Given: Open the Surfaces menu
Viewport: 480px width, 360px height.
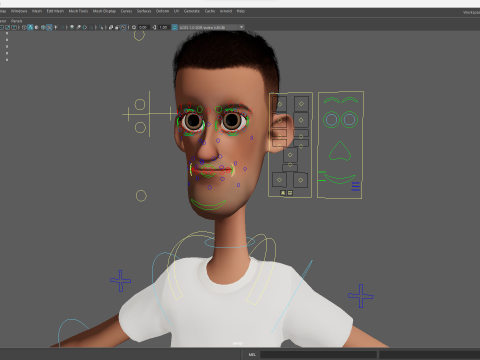Looking at the screenshot, I should [144, 11].
